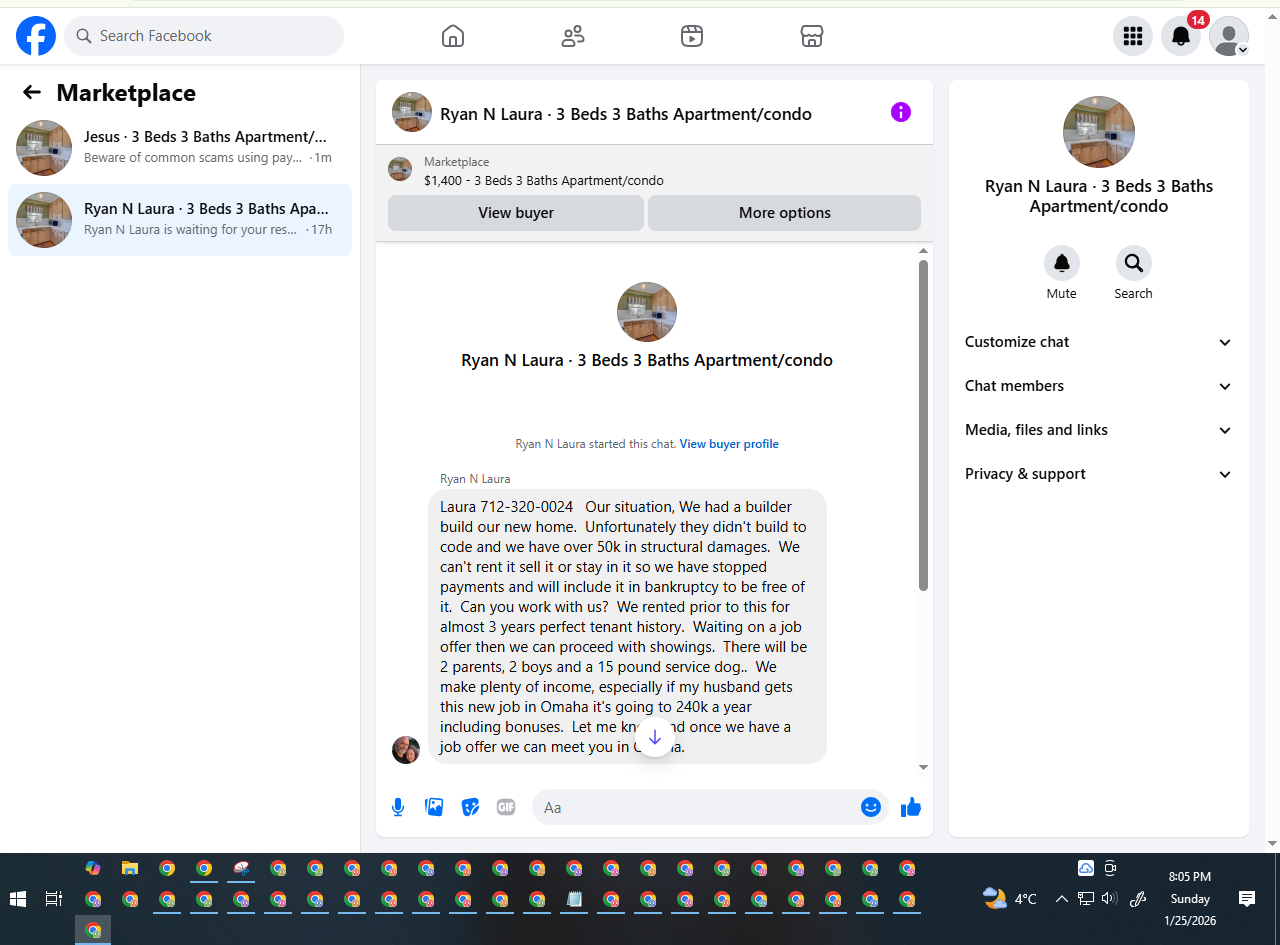1280x945 pixels.
Task: Expand the Privacy & support section
Action: tap(1099, 474)
